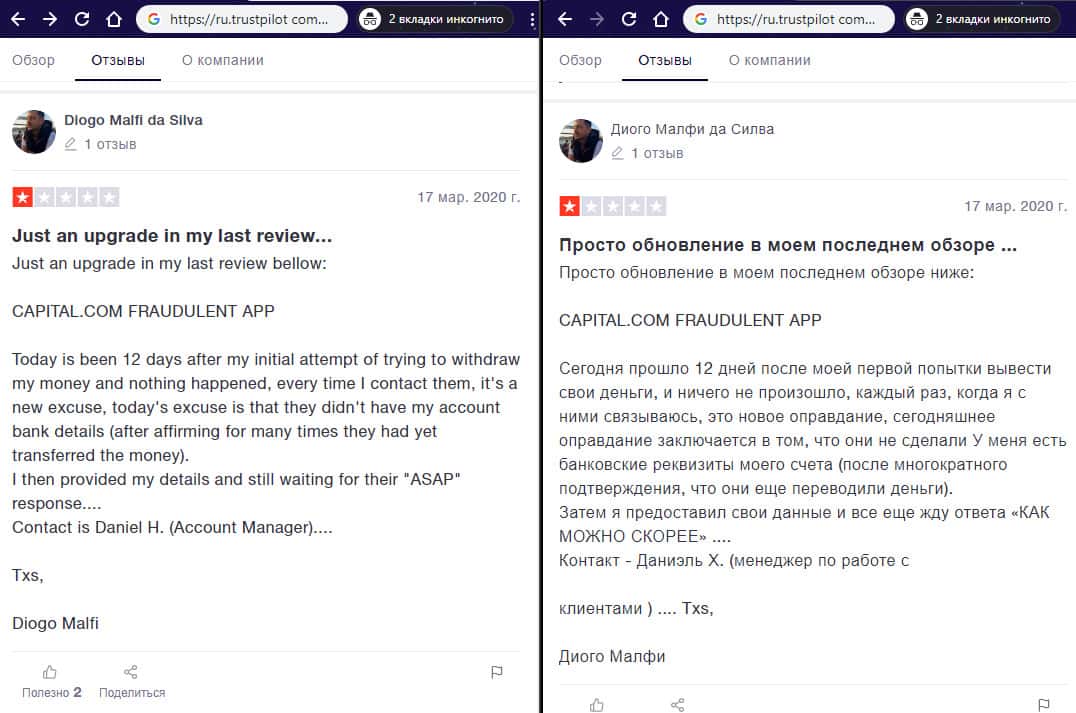Reload the page in the right browser window

(629, 19)
